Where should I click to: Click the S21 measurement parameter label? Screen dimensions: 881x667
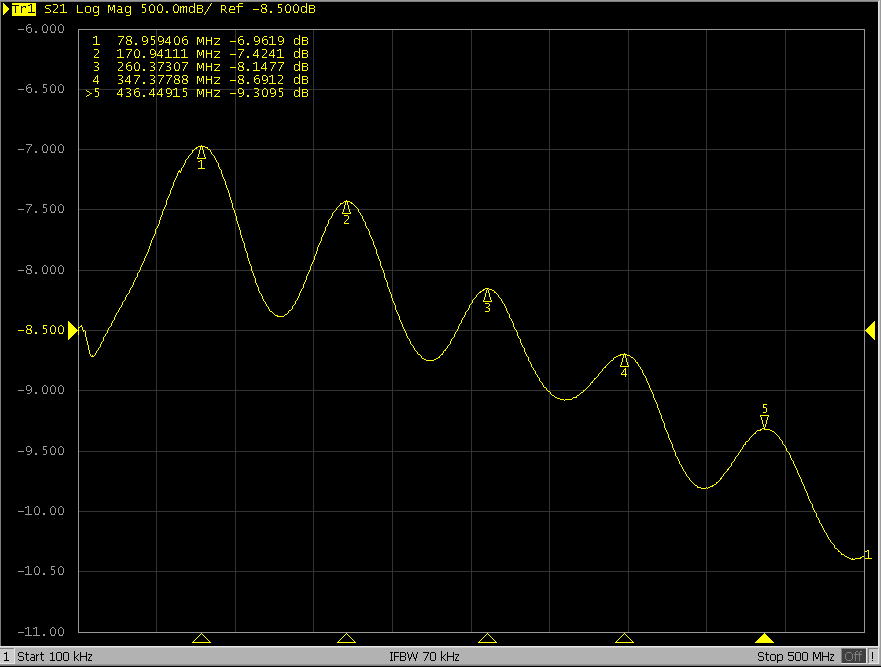(x=56, y=9)
